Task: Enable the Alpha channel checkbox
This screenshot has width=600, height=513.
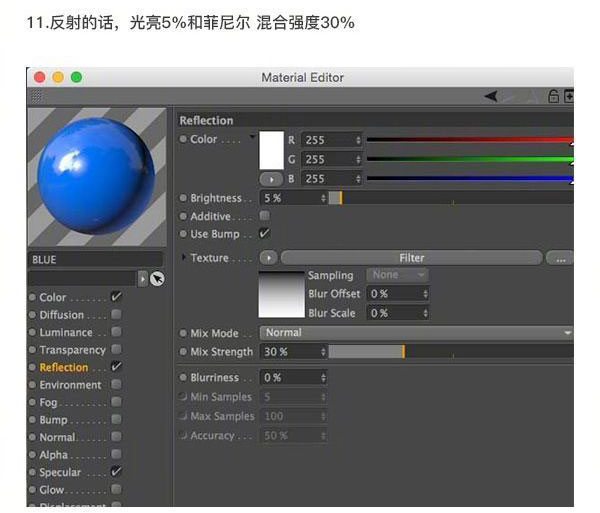Action: 116,454
